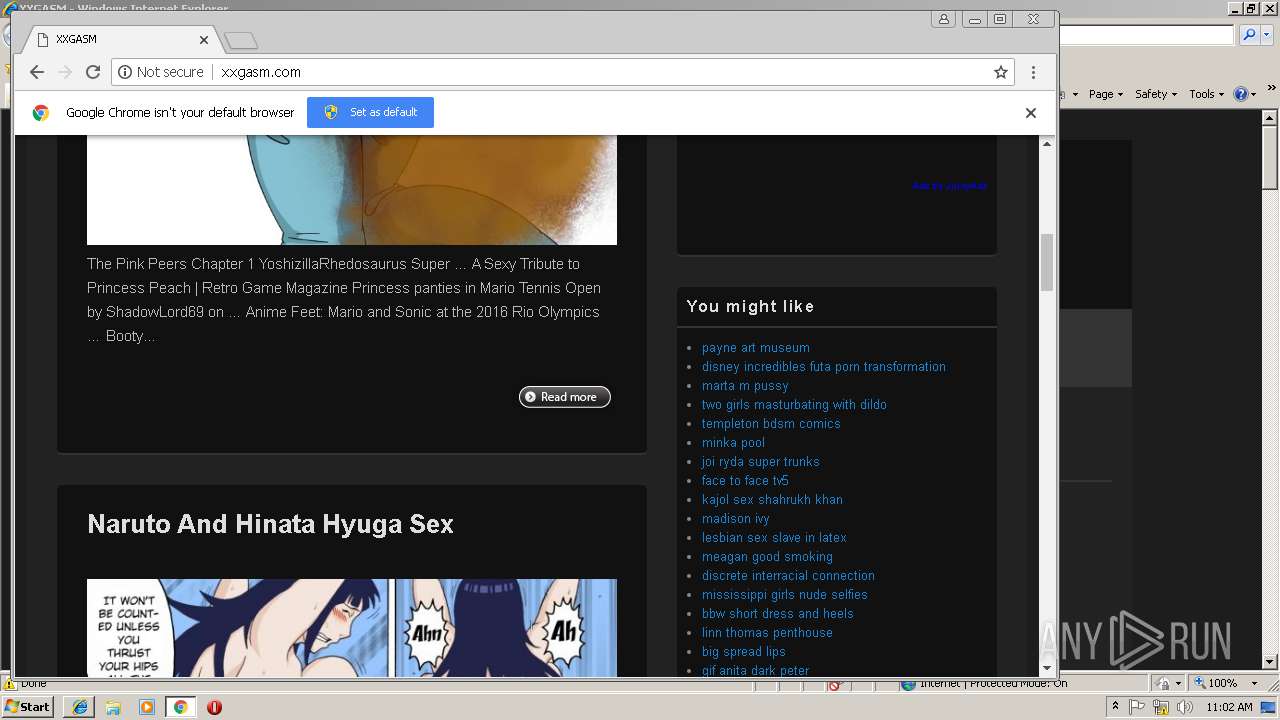Open the Windows Explorer folder icon
The height and width of the screenshot is (720, 1280).
(x=113, y=707)
